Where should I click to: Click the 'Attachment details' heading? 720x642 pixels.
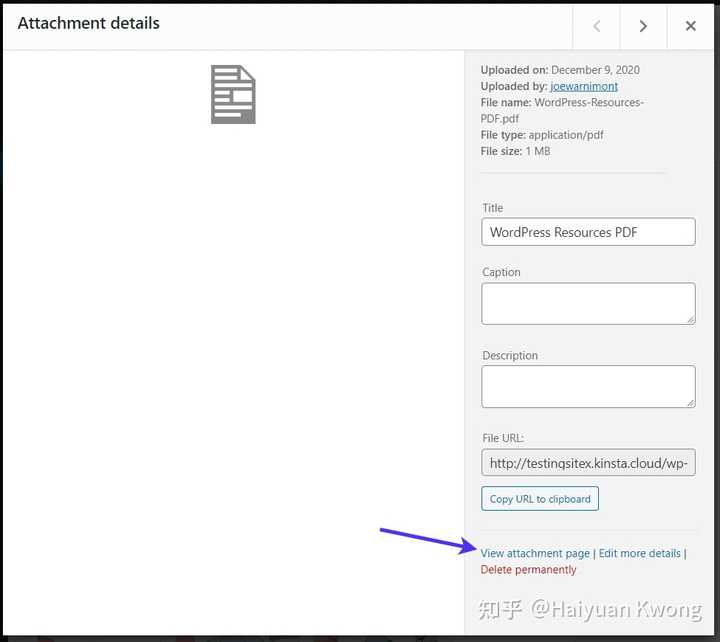(89, 23)
